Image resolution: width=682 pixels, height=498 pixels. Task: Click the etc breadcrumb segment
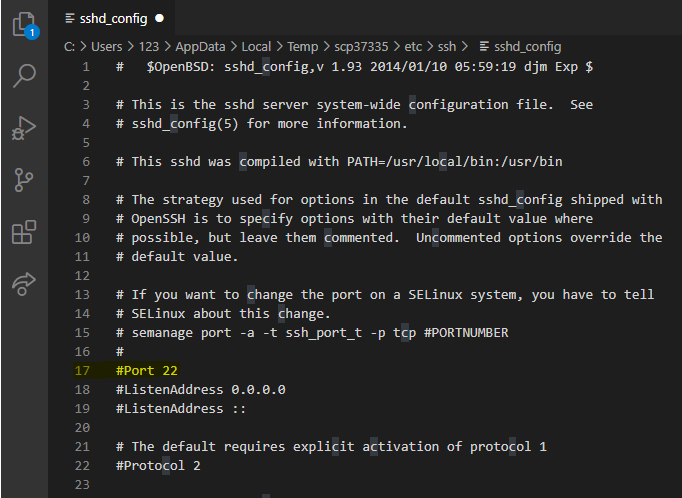tap(413, 47)
